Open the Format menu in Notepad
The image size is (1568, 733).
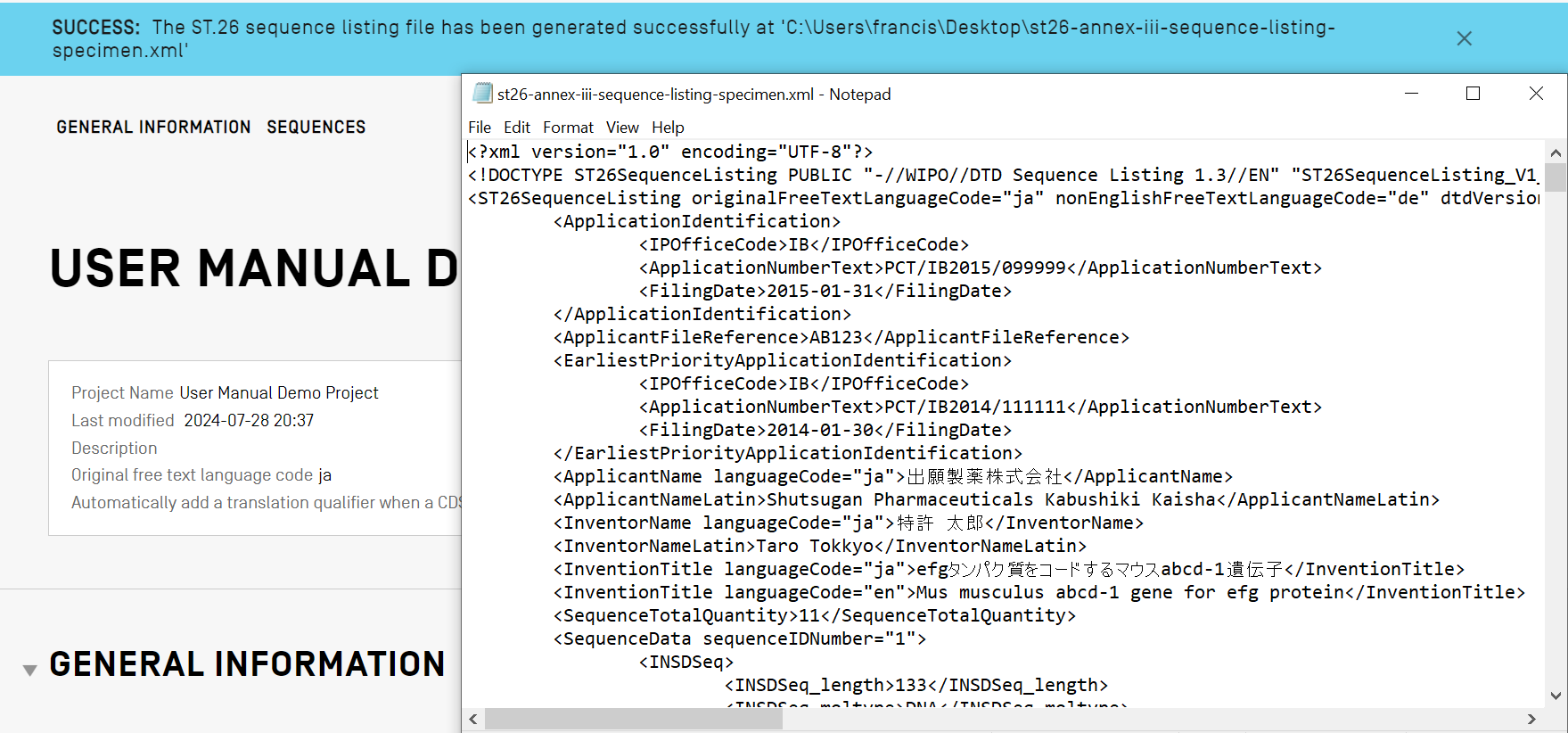[x=568, y=128]
